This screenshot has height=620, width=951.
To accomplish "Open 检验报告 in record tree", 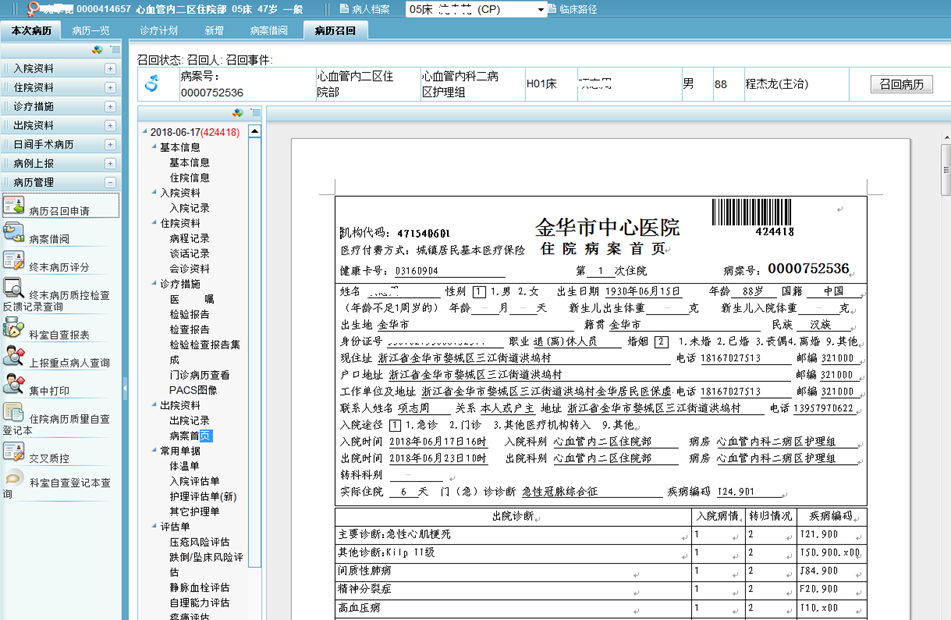I will coord(189,314).
